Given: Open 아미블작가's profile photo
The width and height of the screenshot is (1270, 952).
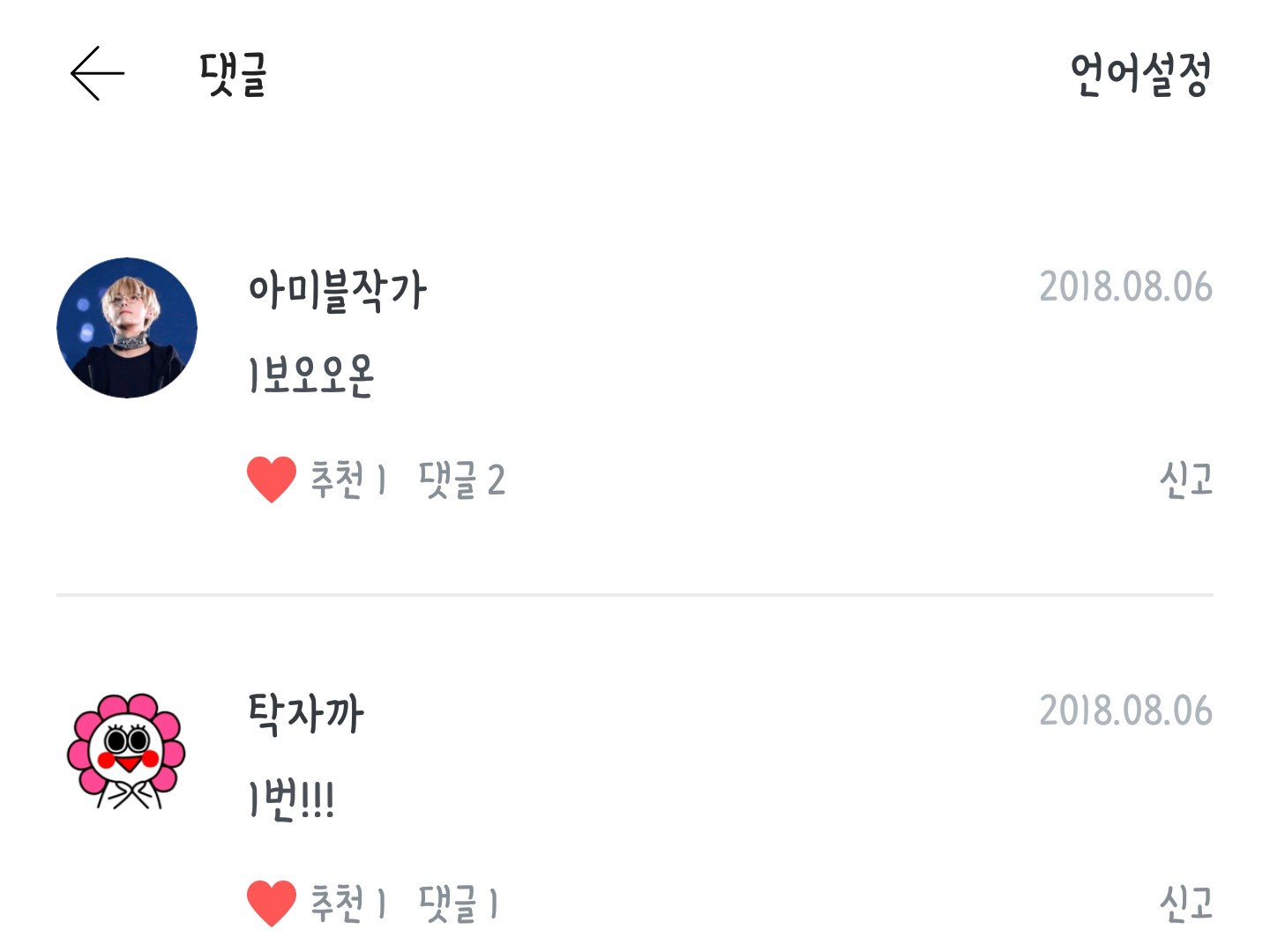Looking at the screenshot, I should [x=127, y=328].
